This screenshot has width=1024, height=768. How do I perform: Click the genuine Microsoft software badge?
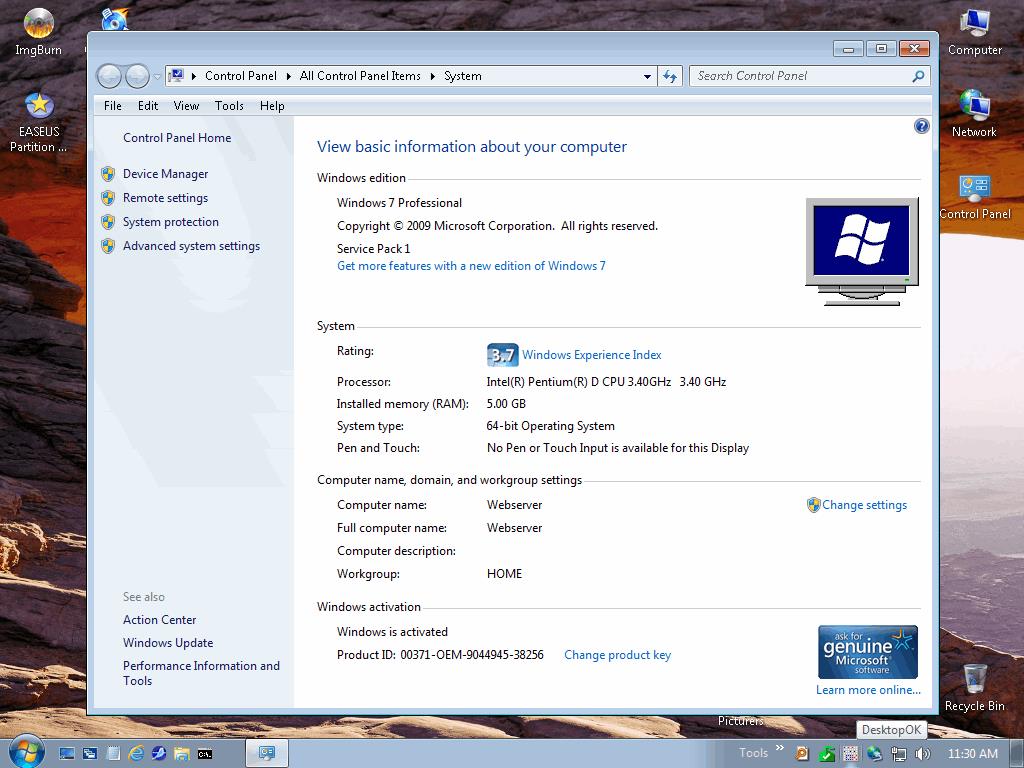point(867,652)
